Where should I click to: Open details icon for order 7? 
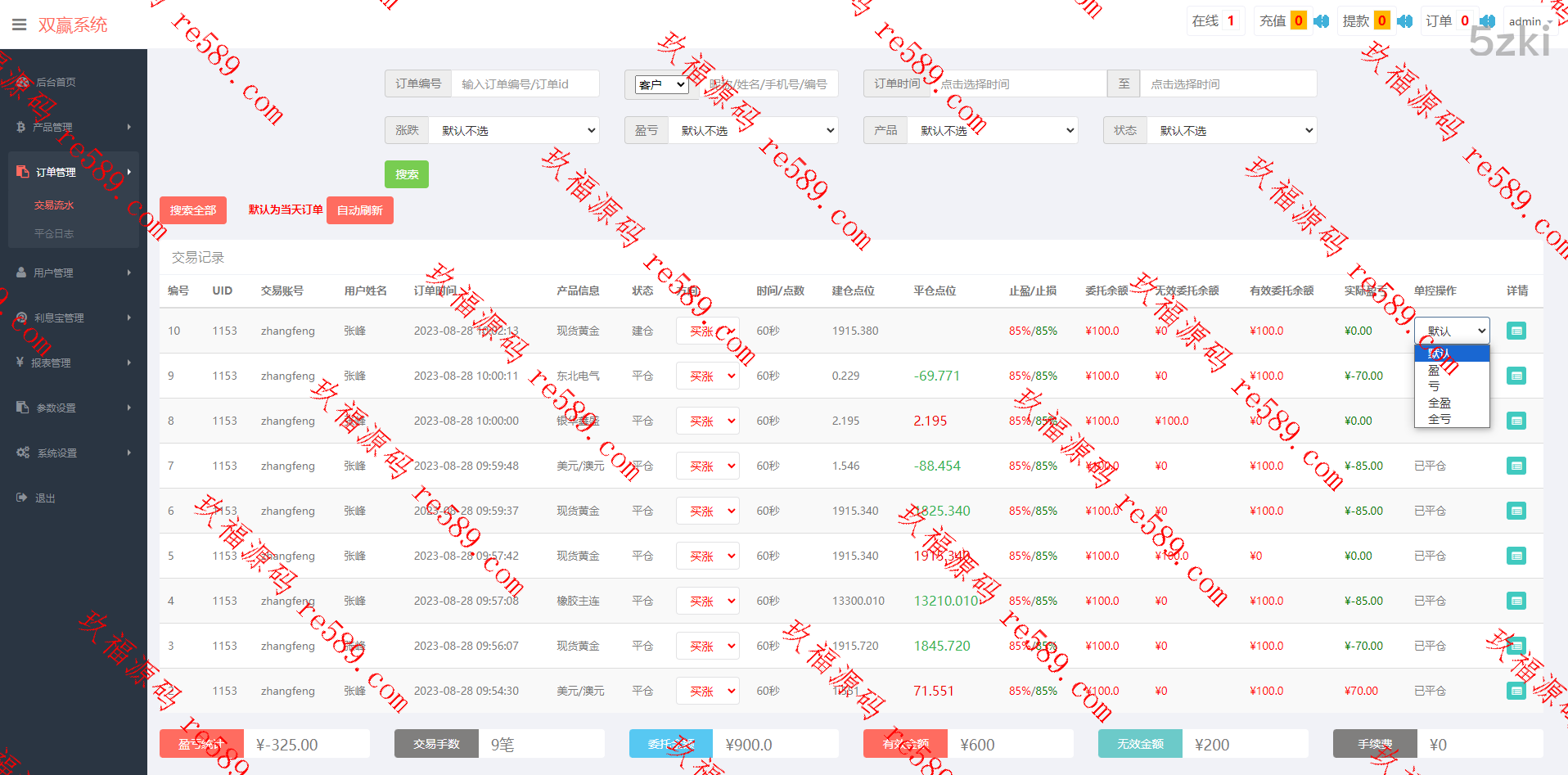1516,466
